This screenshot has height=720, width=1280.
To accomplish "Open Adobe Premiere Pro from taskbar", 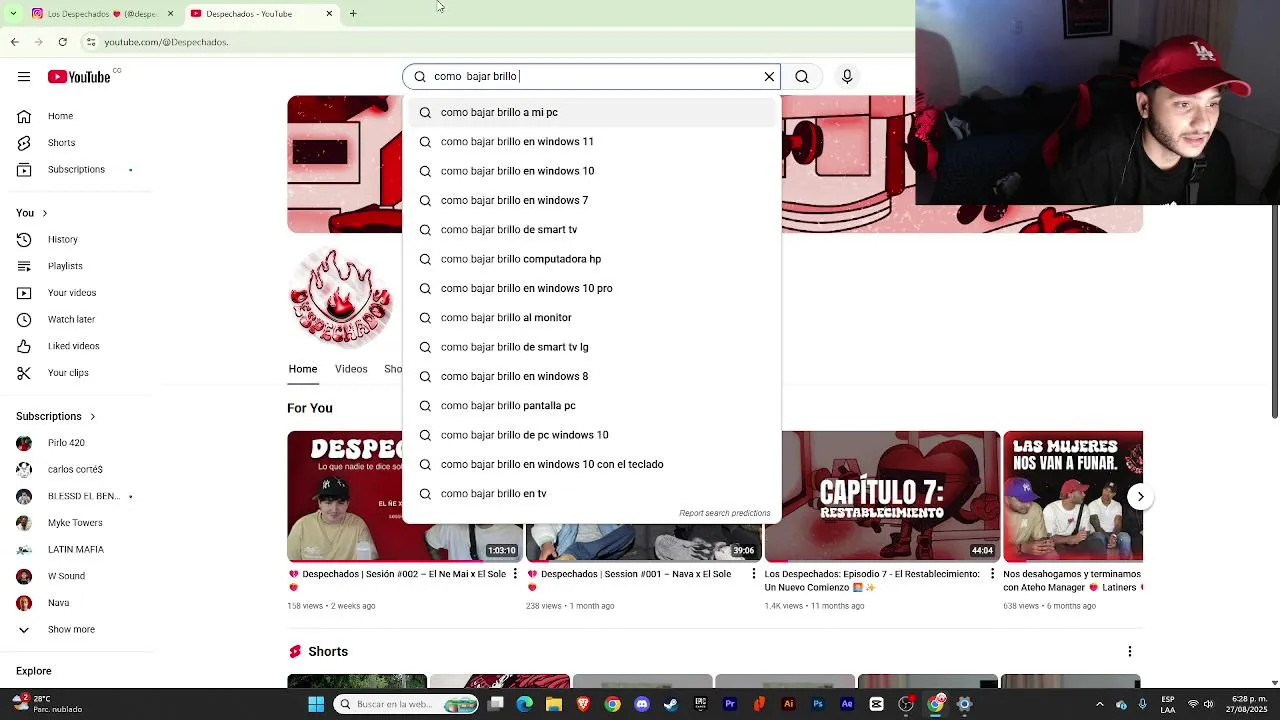I will (x=730, y=704).
